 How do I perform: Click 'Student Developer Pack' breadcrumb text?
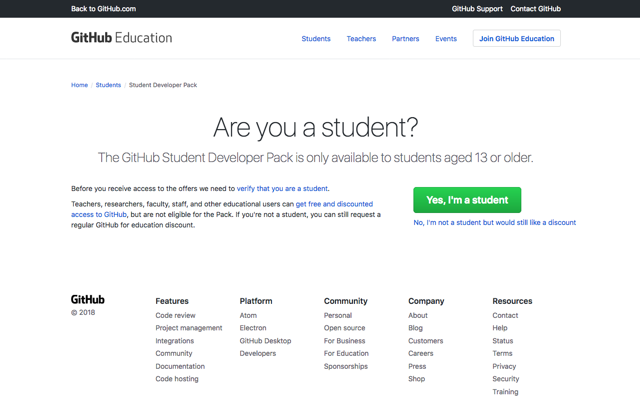click(x=163, y=85)
